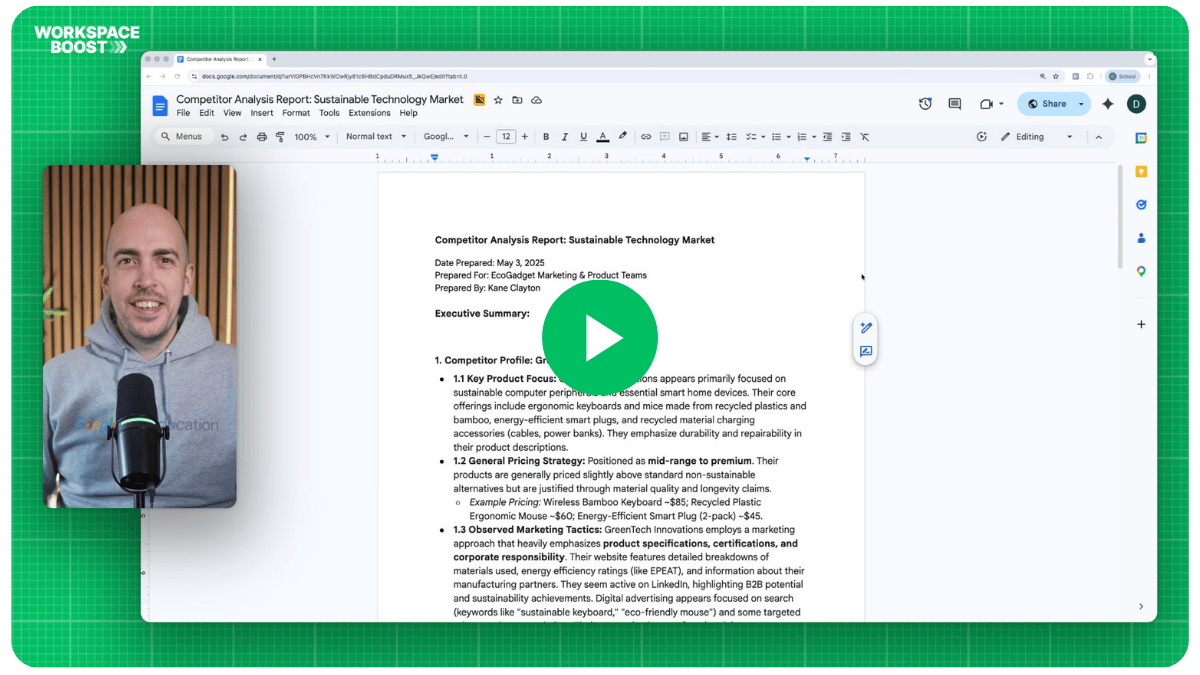This screenshot has width=1200, height=675.
Task: Click the Gemini sparkle icon
Action: click(1108, 104)
